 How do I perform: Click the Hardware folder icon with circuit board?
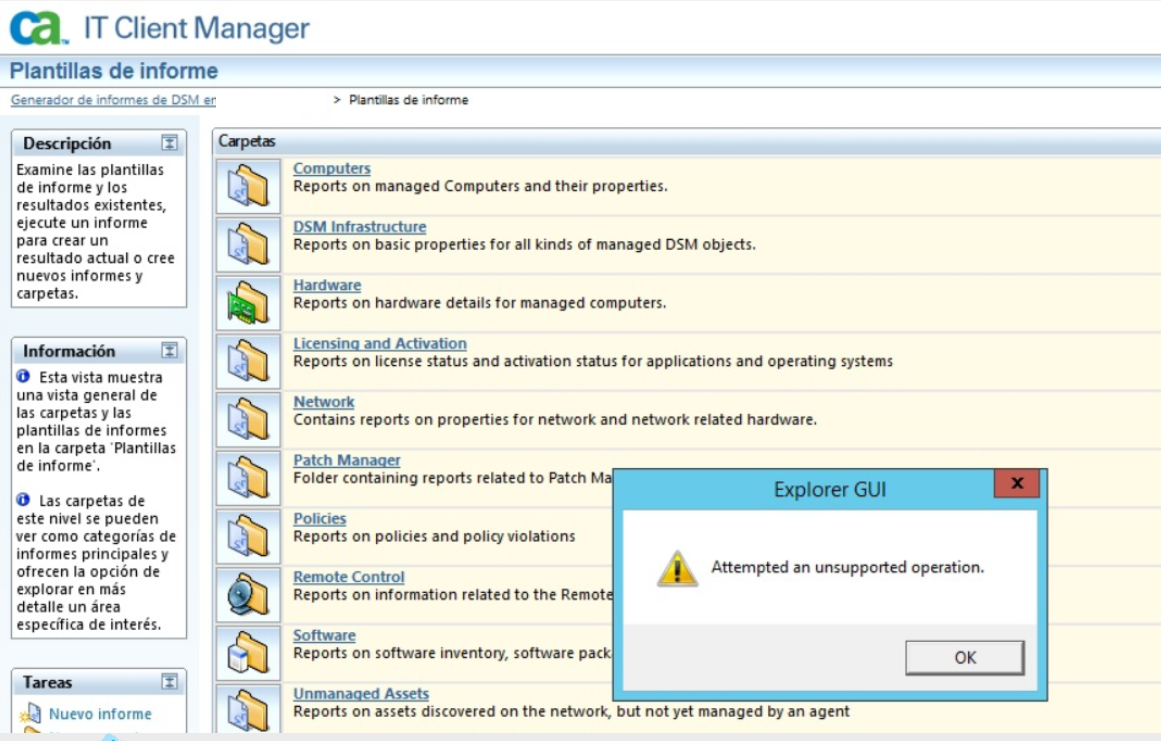pyautogui.click(x=248, y=303)
